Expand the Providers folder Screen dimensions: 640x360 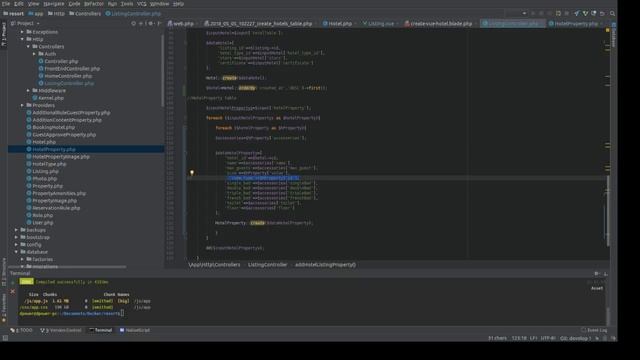coord(22,105)
